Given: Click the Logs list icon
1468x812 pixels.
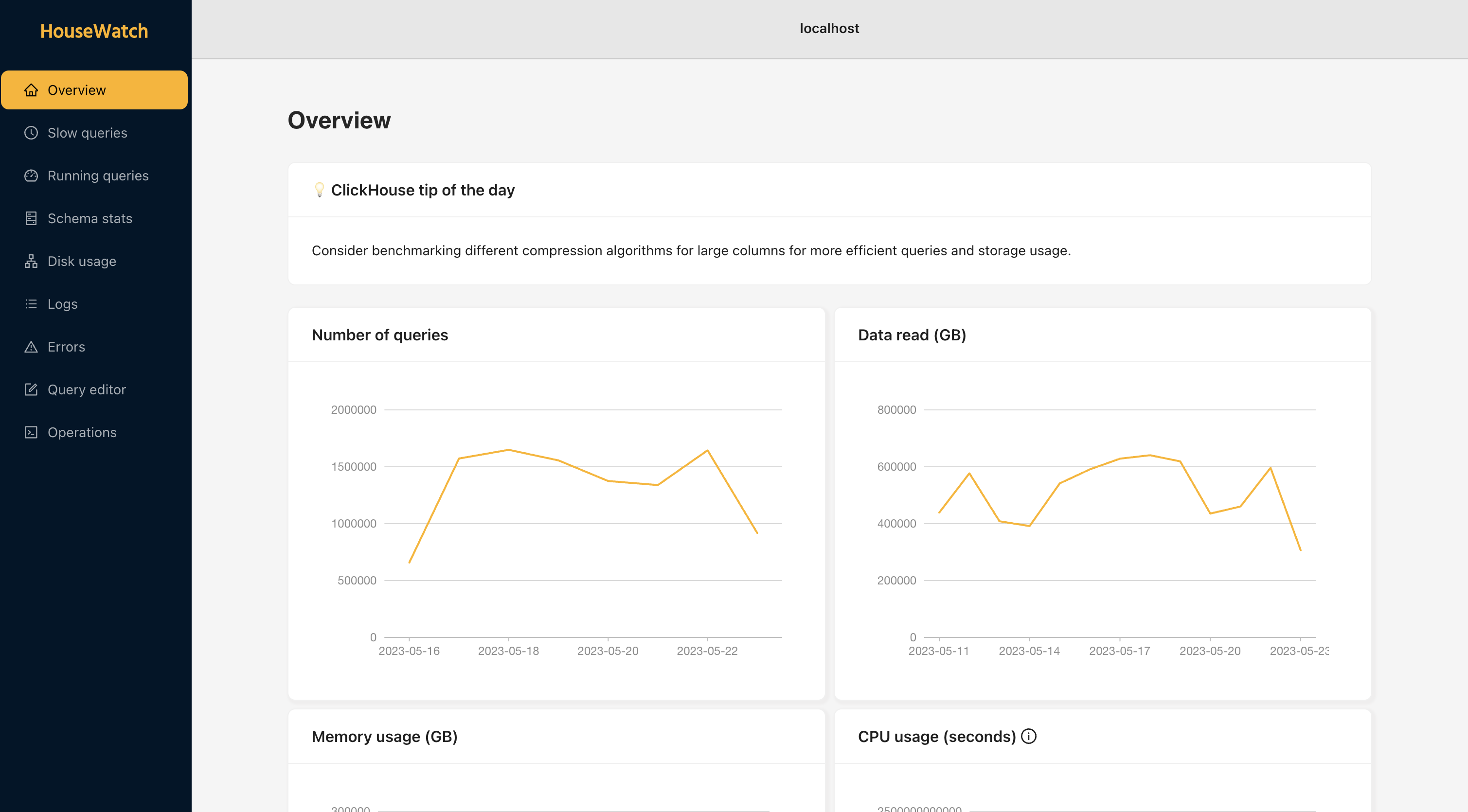Looking at the screenshot, I should tap(31, 304).
